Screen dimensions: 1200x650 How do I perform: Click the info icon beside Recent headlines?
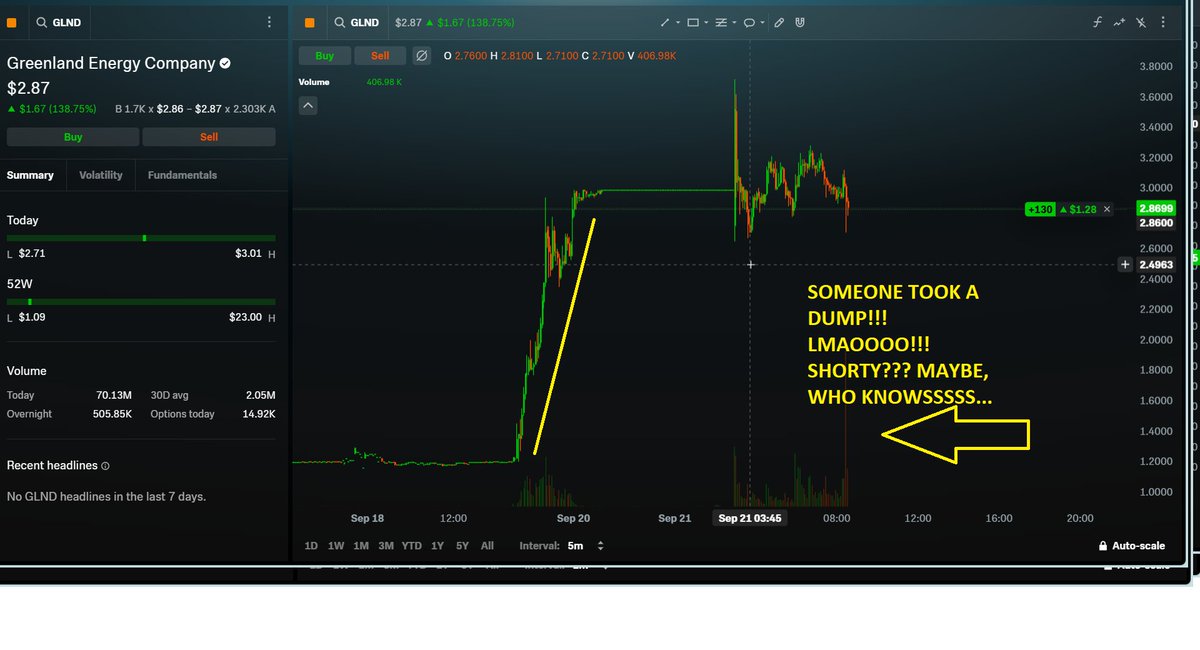(106, 466)
